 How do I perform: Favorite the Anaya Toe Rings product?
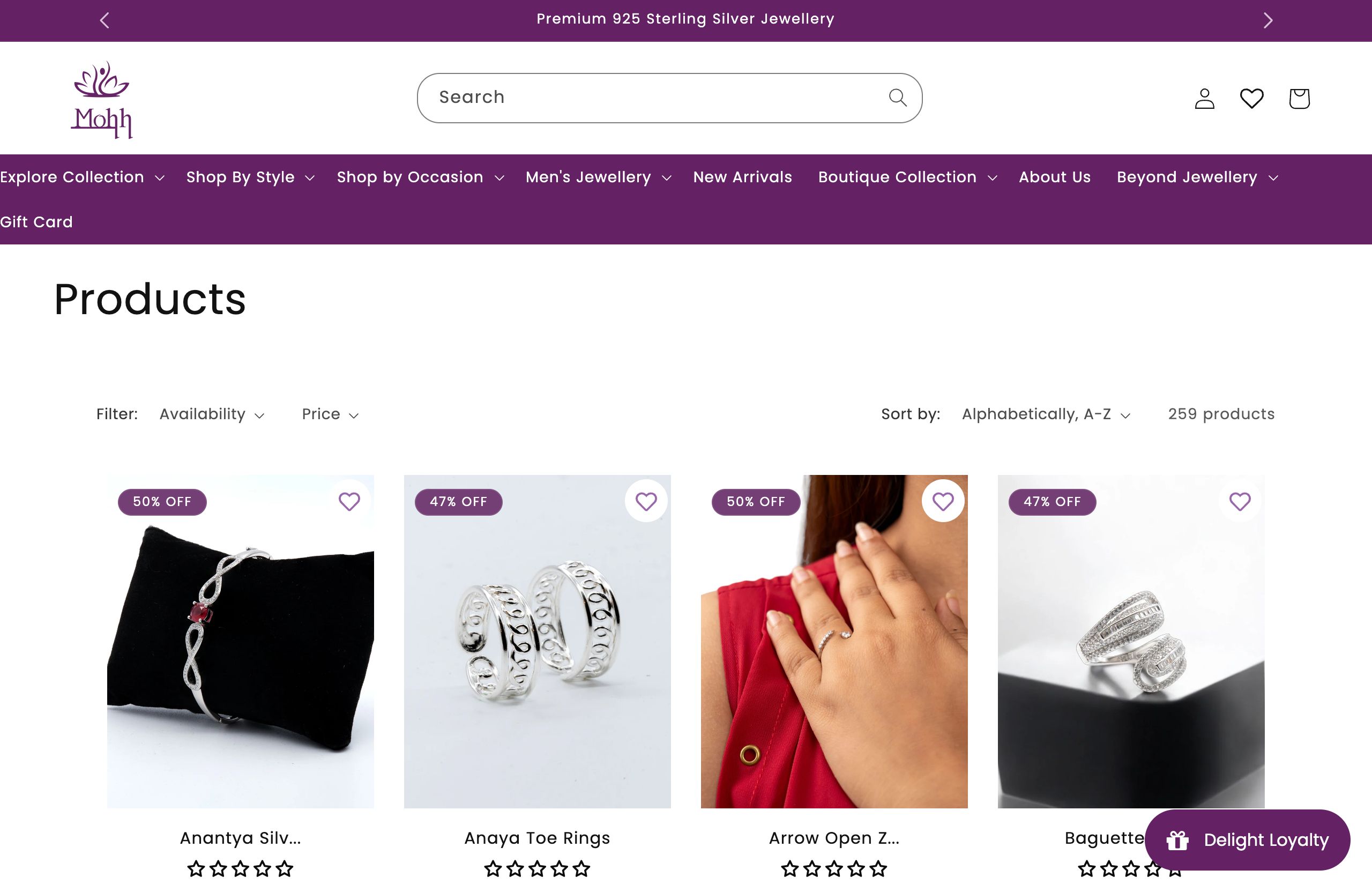(646, 501)
